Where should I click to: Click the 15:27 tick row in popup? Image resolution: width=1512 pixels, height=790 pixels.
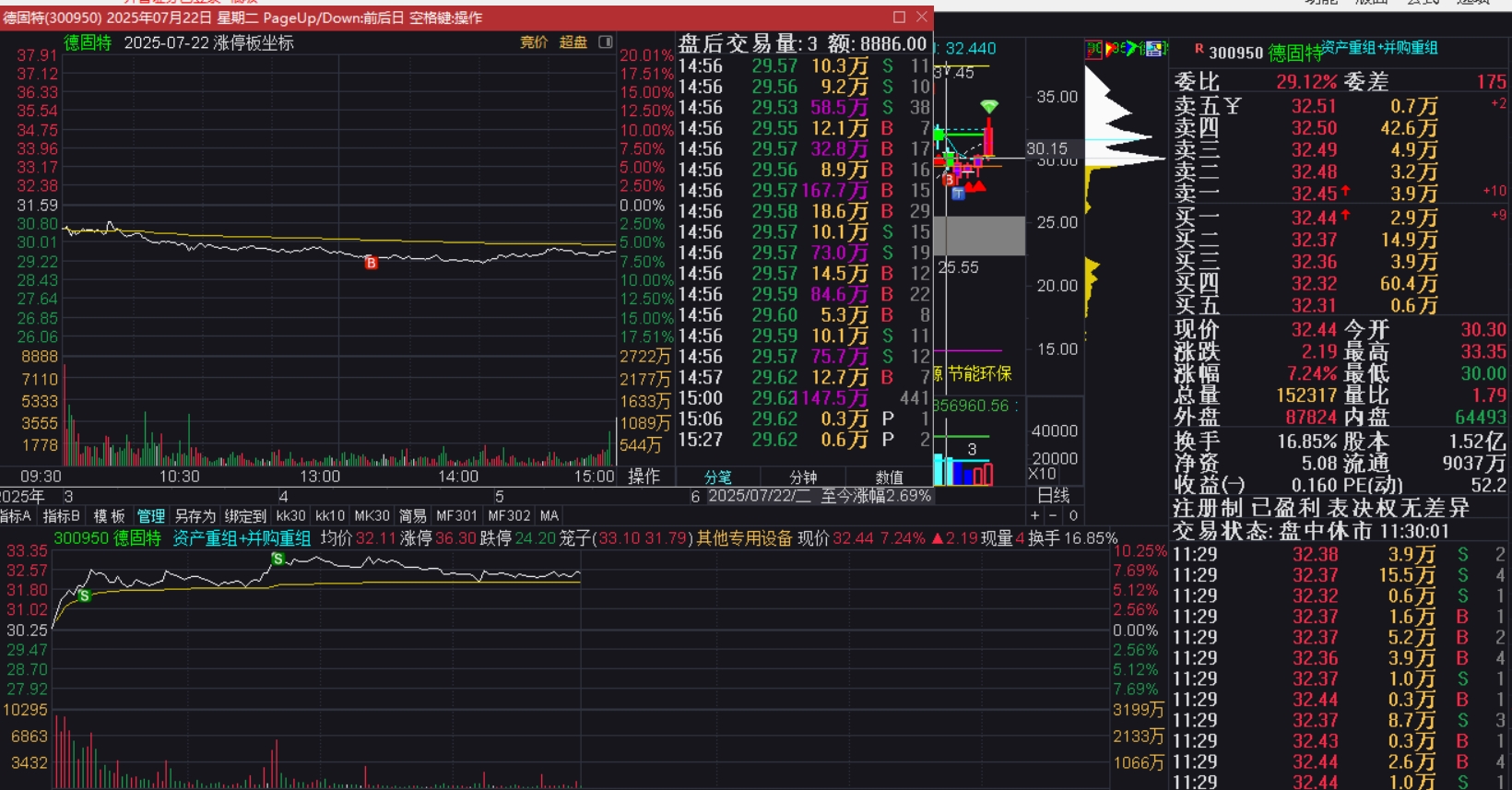804,440
